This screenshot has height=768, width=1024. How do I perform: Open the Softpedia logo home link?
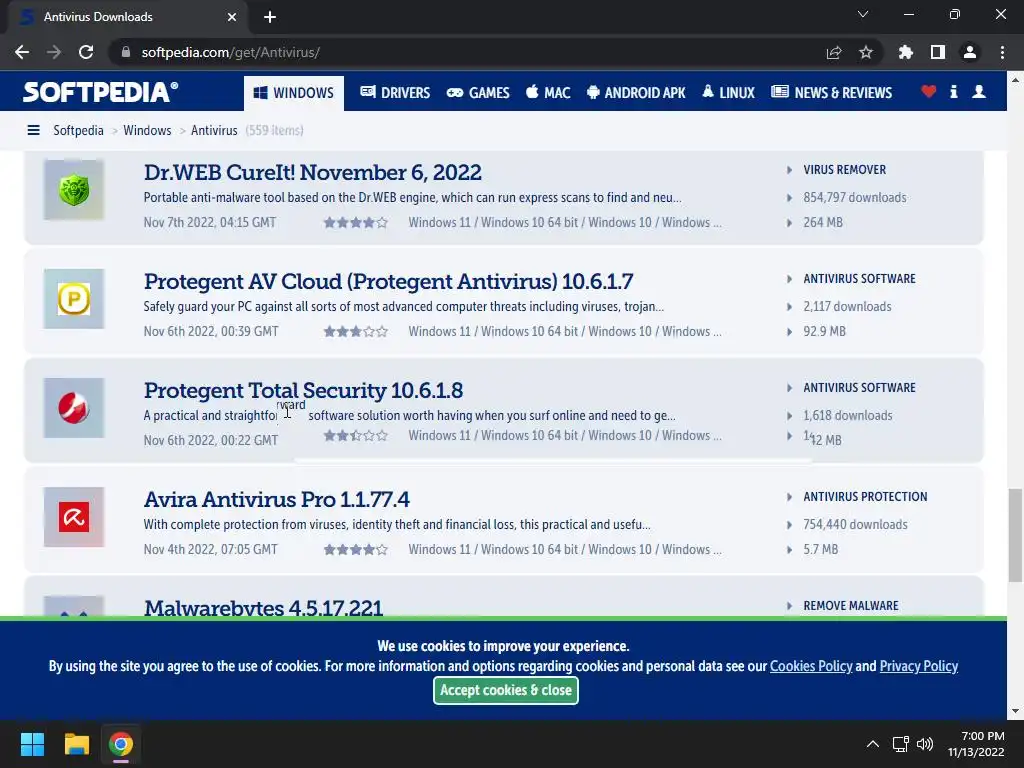click(x=101, y=92)
